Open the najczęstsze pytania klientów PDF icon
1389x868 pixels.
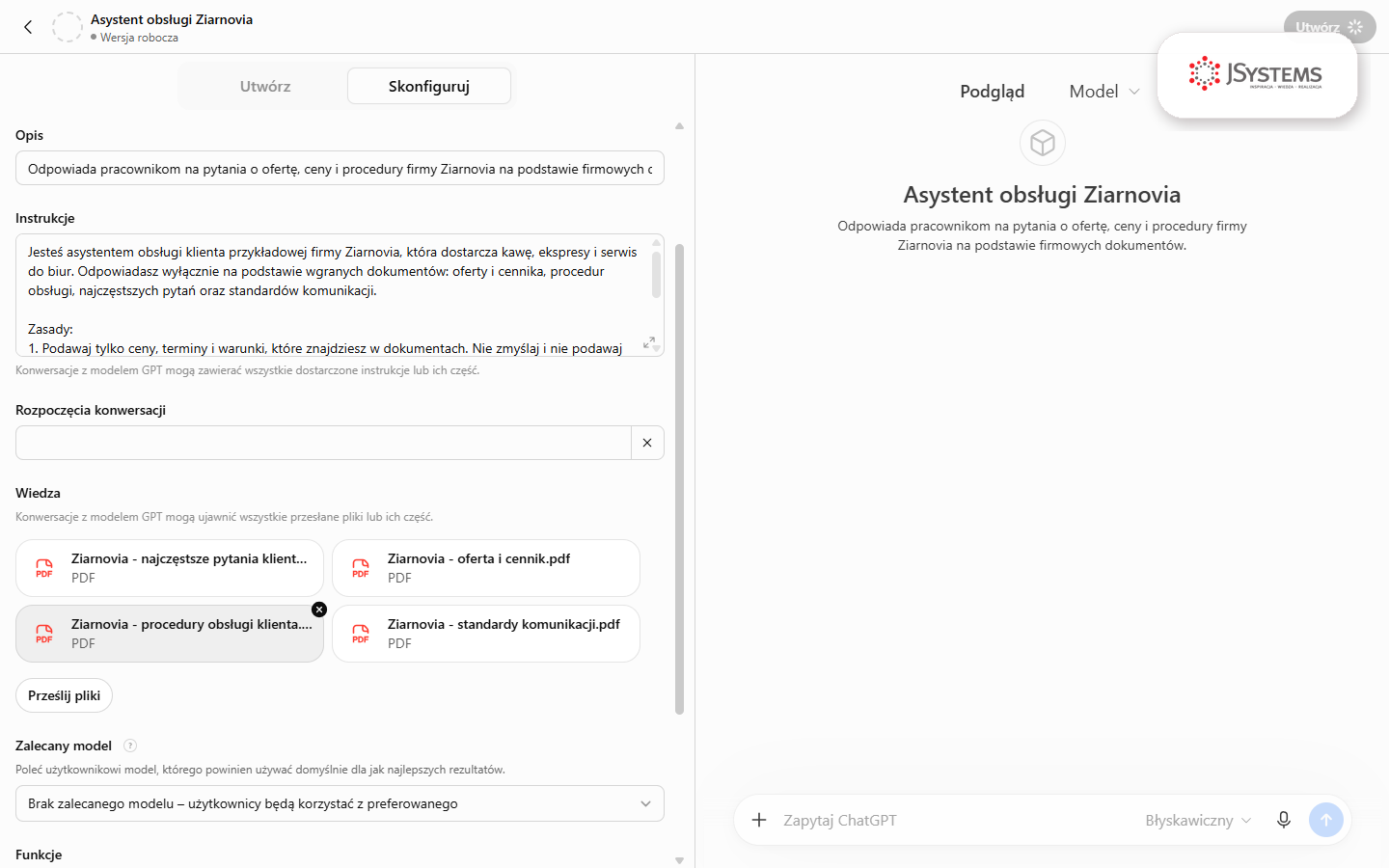[x=44, y=568]
